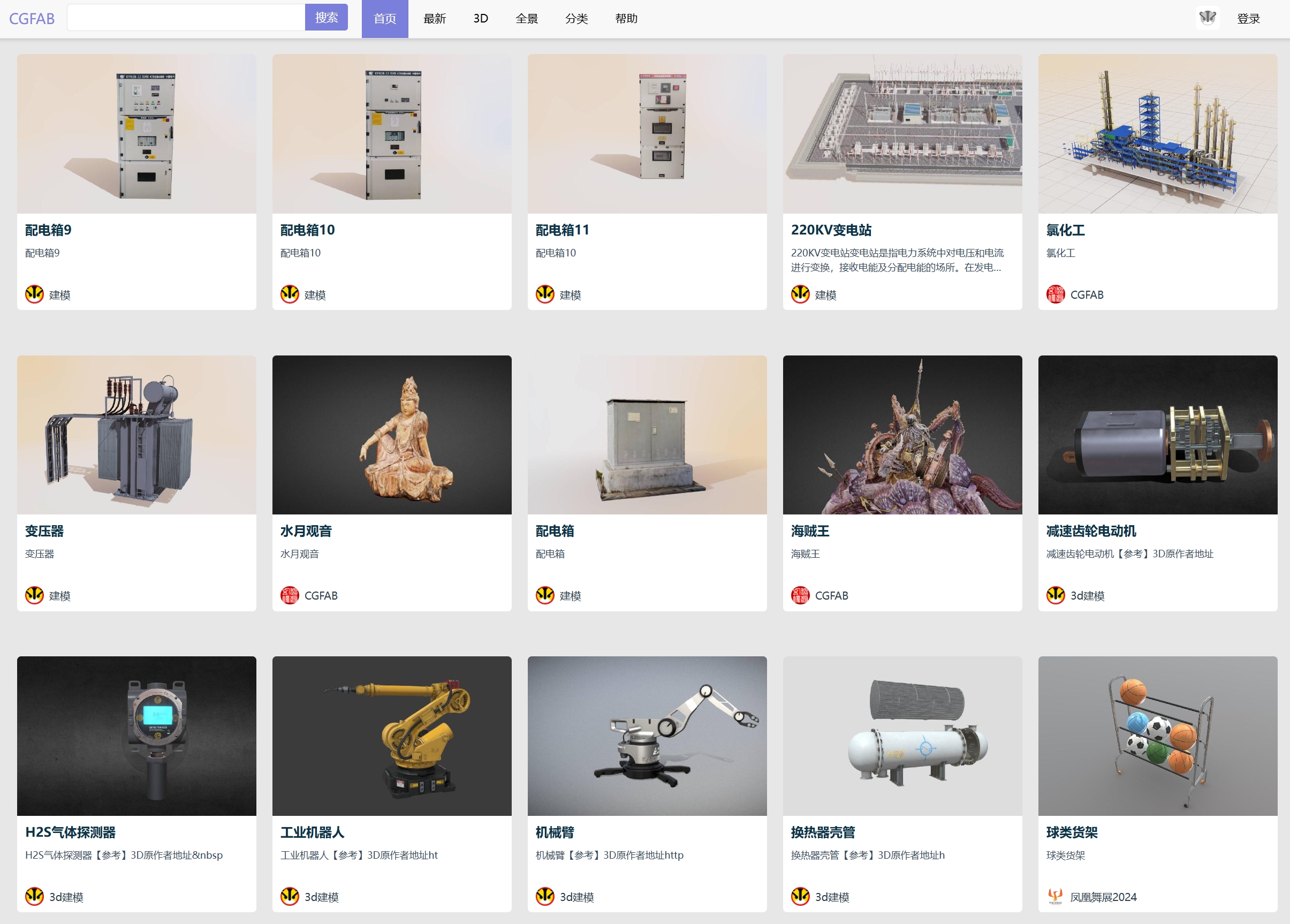This screenshot has width=1290, height=924.
Task: Click the 220KV变电站 description paragraph
Action: 898,260
